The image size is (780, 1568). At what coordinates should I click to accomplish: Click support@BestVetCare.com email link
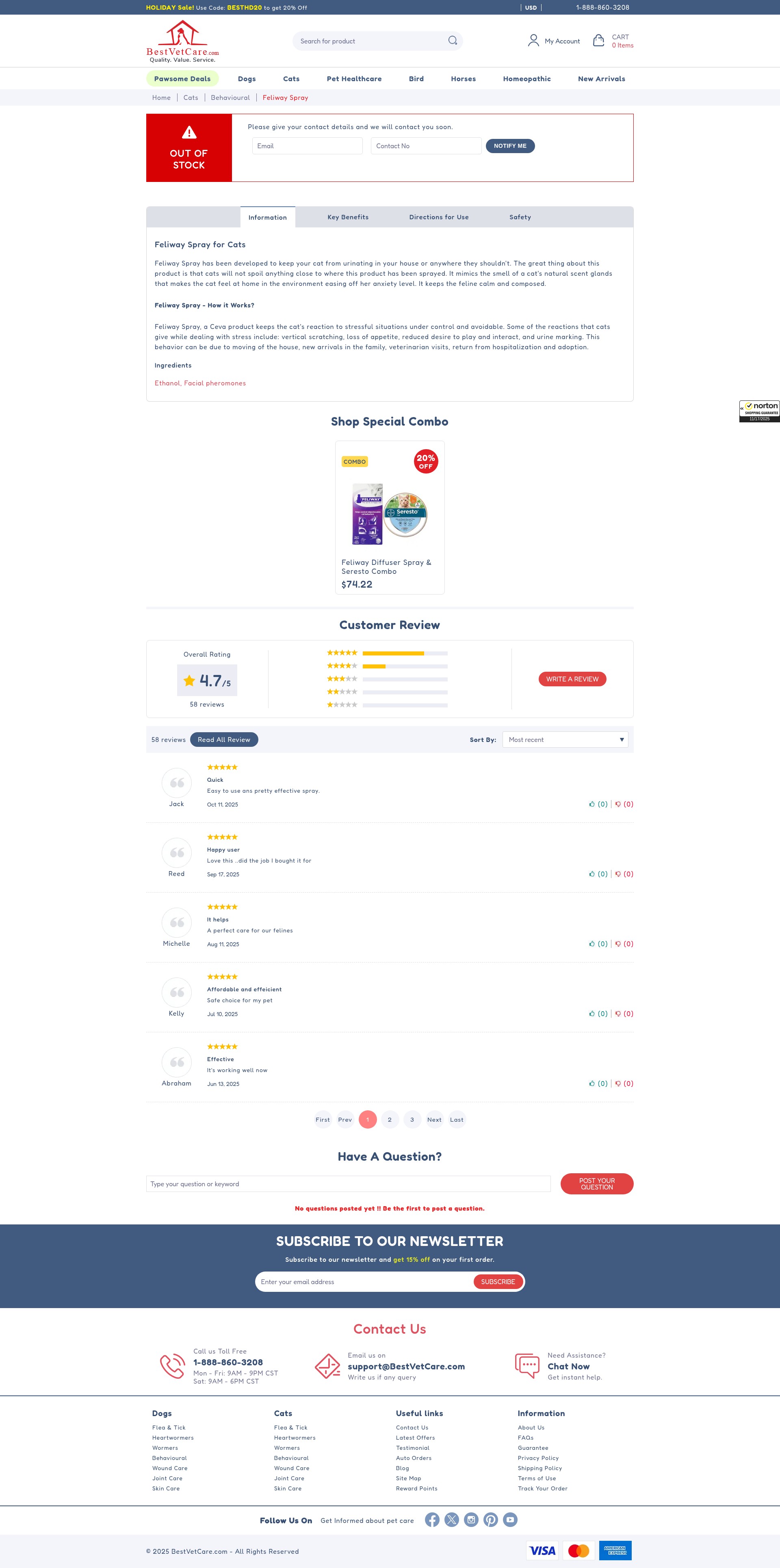click(406, 1367)
